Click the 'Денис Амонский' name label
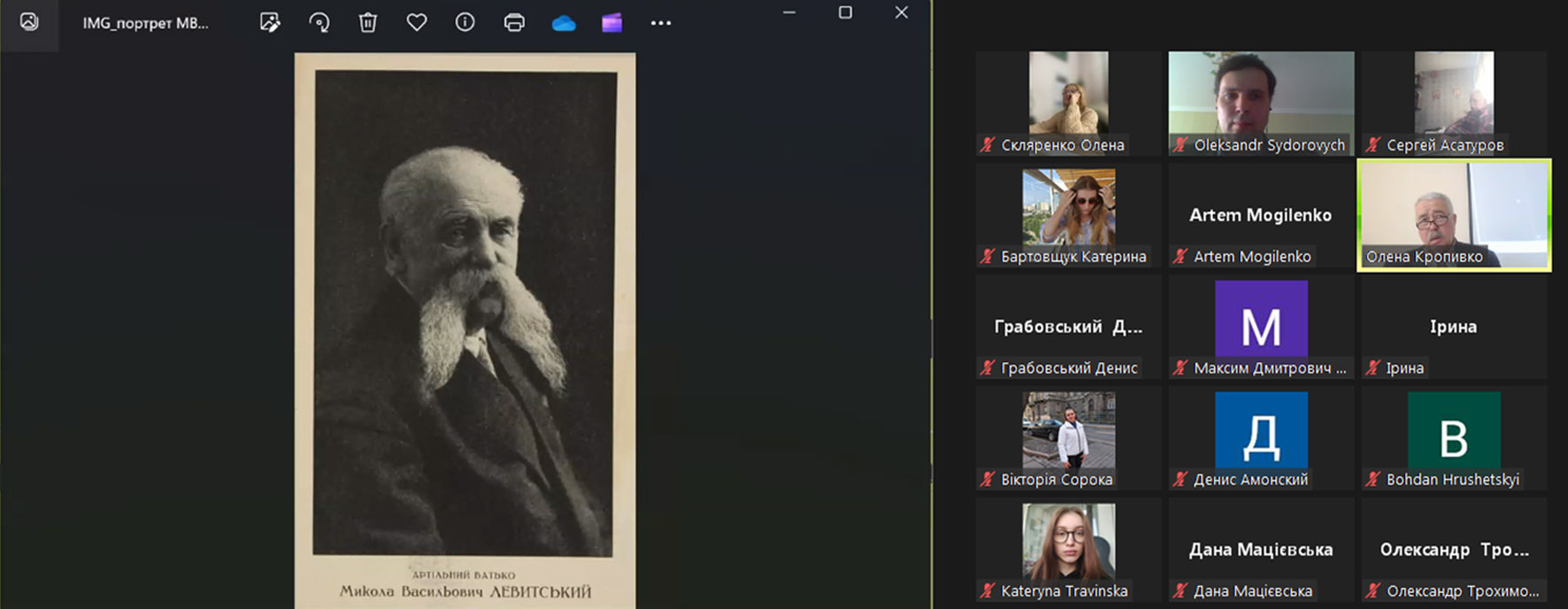This screenshot has width=1568, height=609. click(1250, 480)
